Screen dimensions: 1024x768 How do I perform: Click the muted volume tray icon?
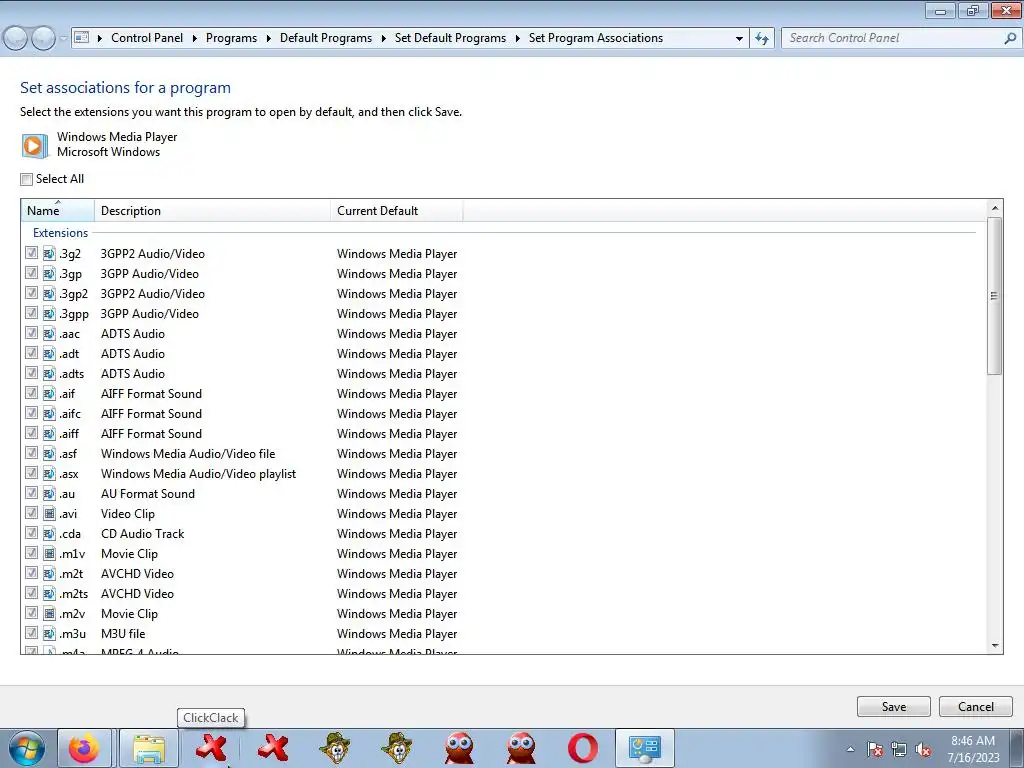923,750
